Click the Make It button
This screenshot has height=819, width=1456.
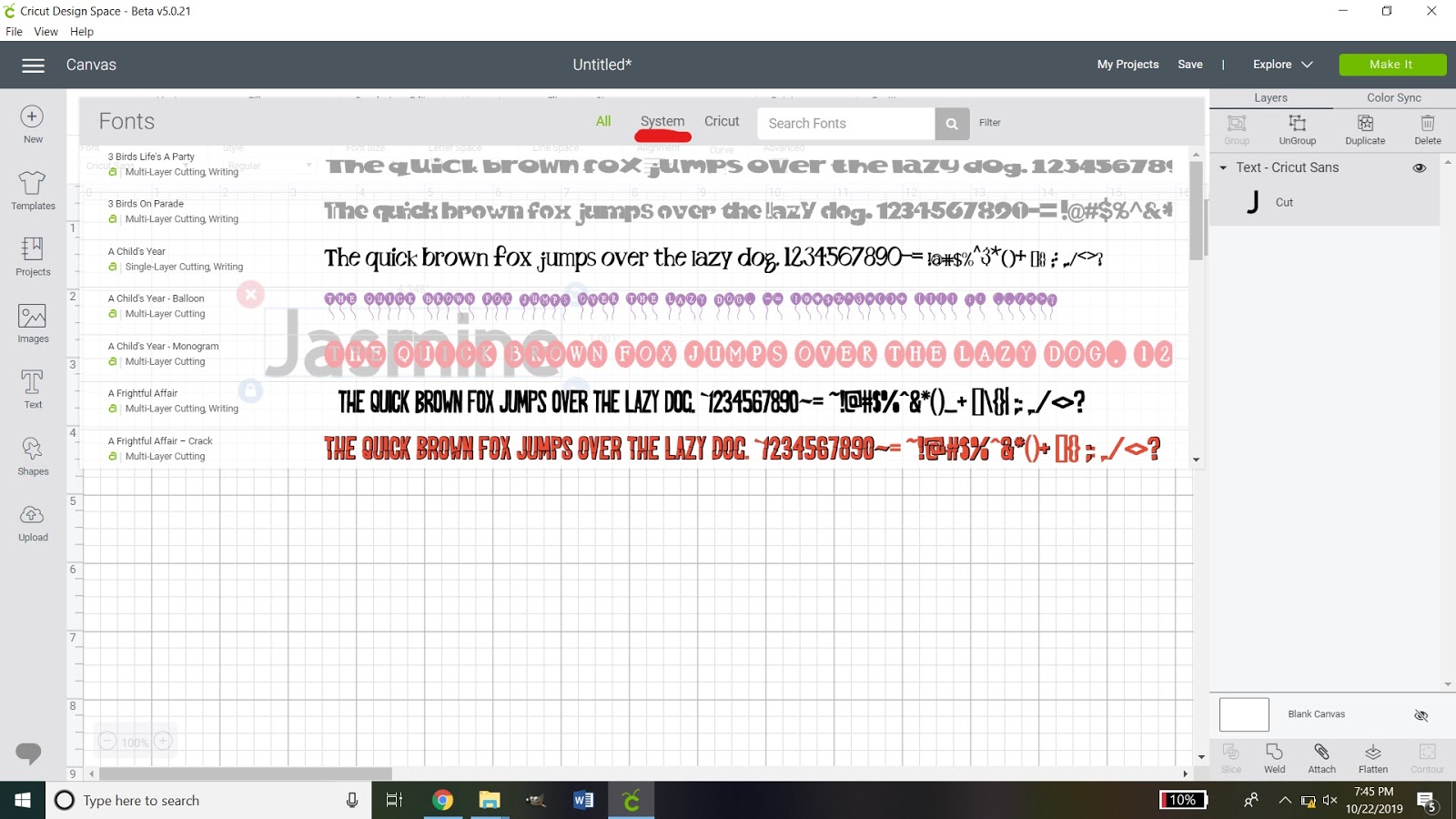1391,65
